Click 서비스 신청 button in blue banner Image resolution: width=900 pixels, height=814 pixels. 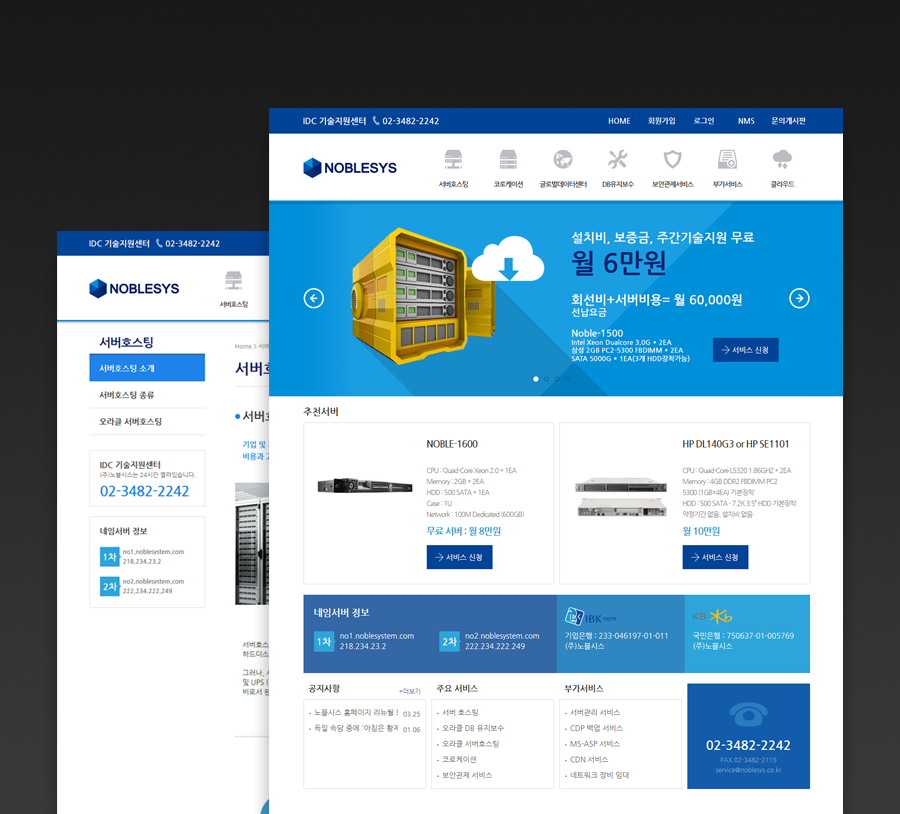pyautogui.click(x=745, y=350)
